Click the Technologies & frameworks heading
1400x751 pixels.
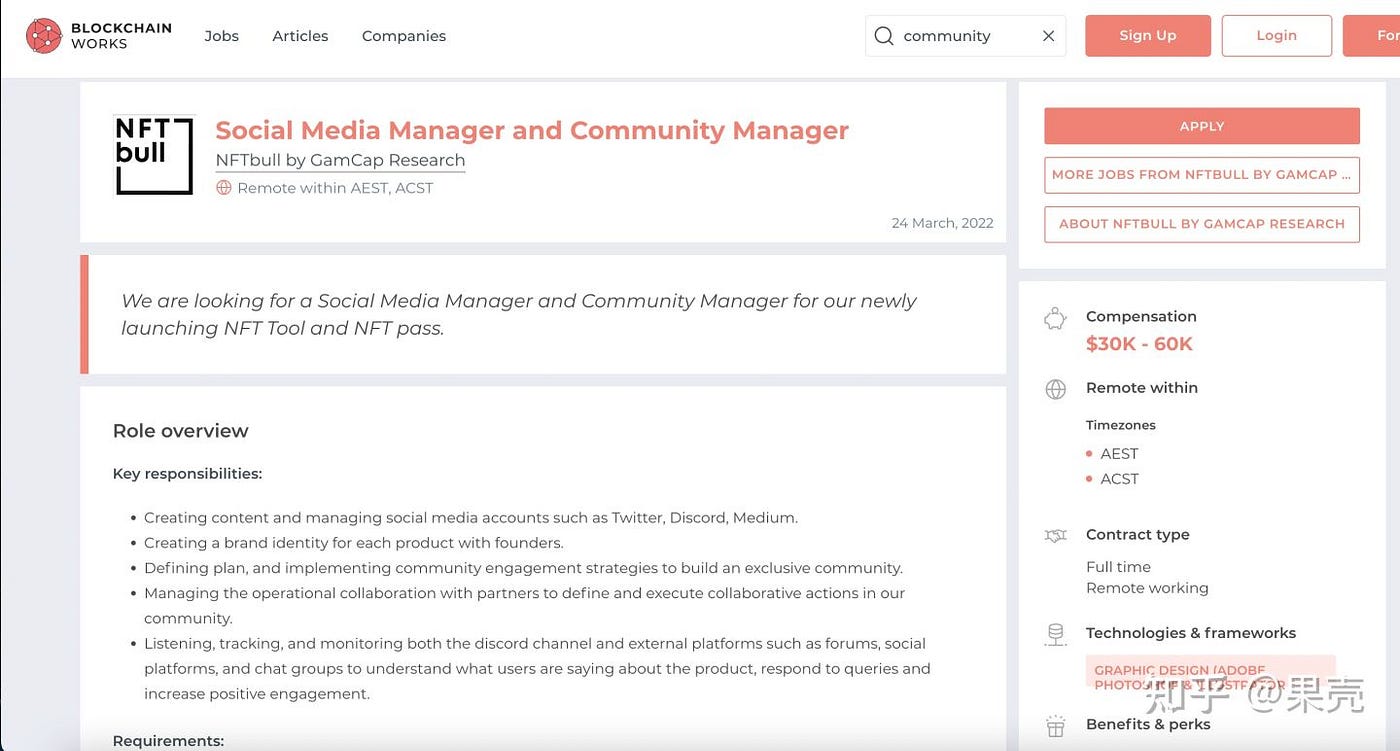(x=1191, y=633)
